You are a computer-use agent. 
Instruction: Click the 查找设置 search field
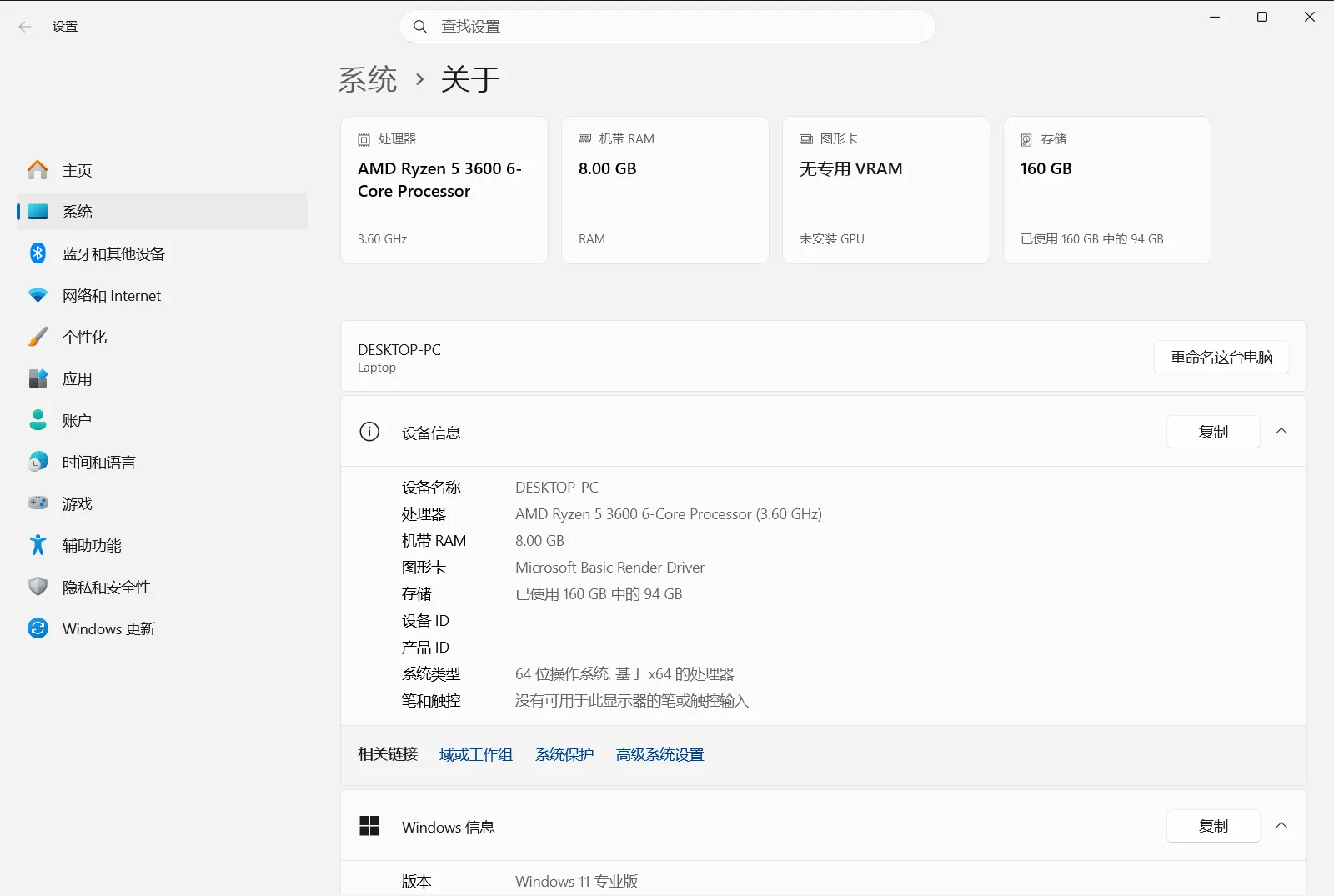tap(667, 27)
